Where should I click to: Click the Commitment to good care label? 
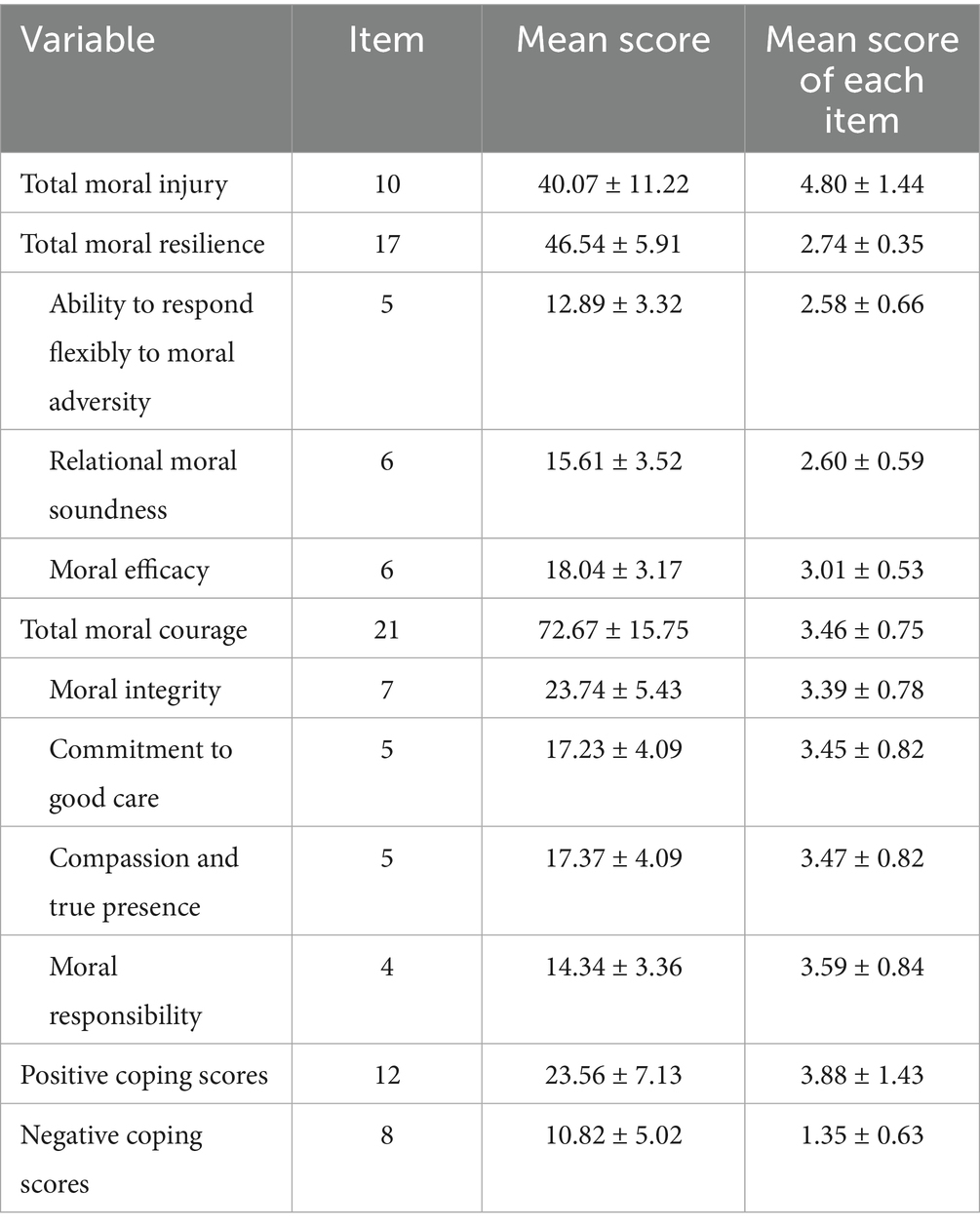click(140, 774)
